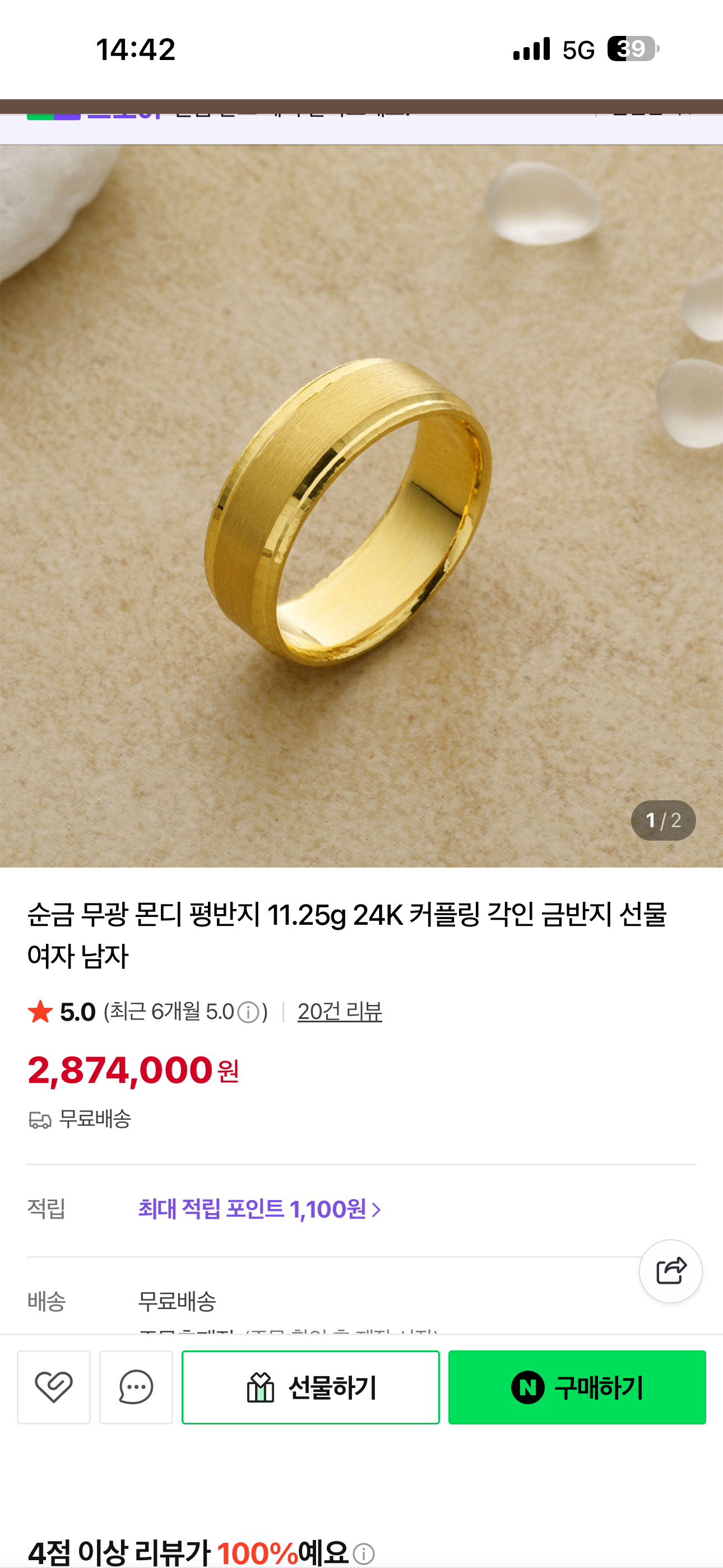Tap the red star rating icon

click(40, 1012)
